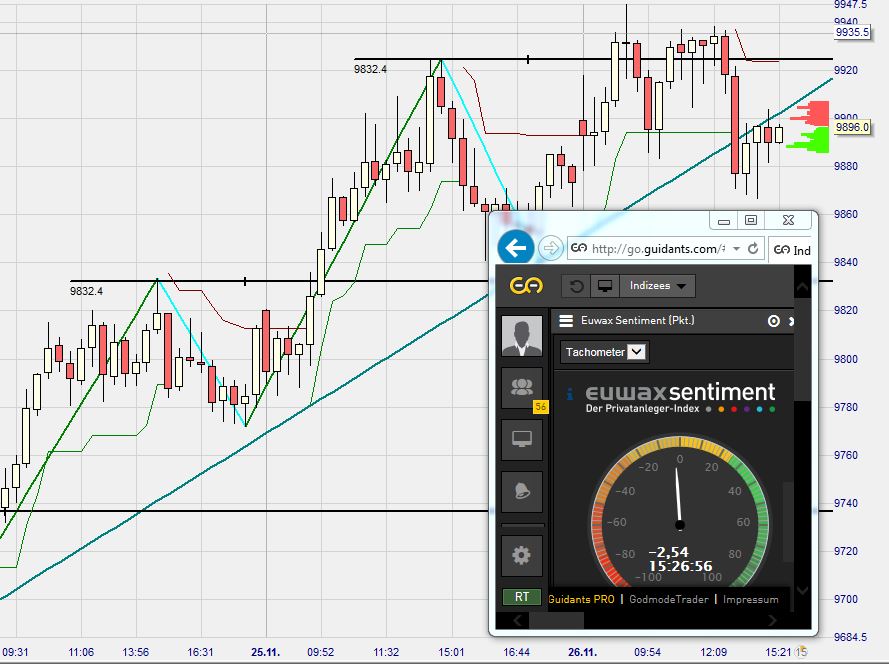The height and width of the screenshot is (664, 889).
Task: Open the user profile avatar
Action: click(522, 336)
